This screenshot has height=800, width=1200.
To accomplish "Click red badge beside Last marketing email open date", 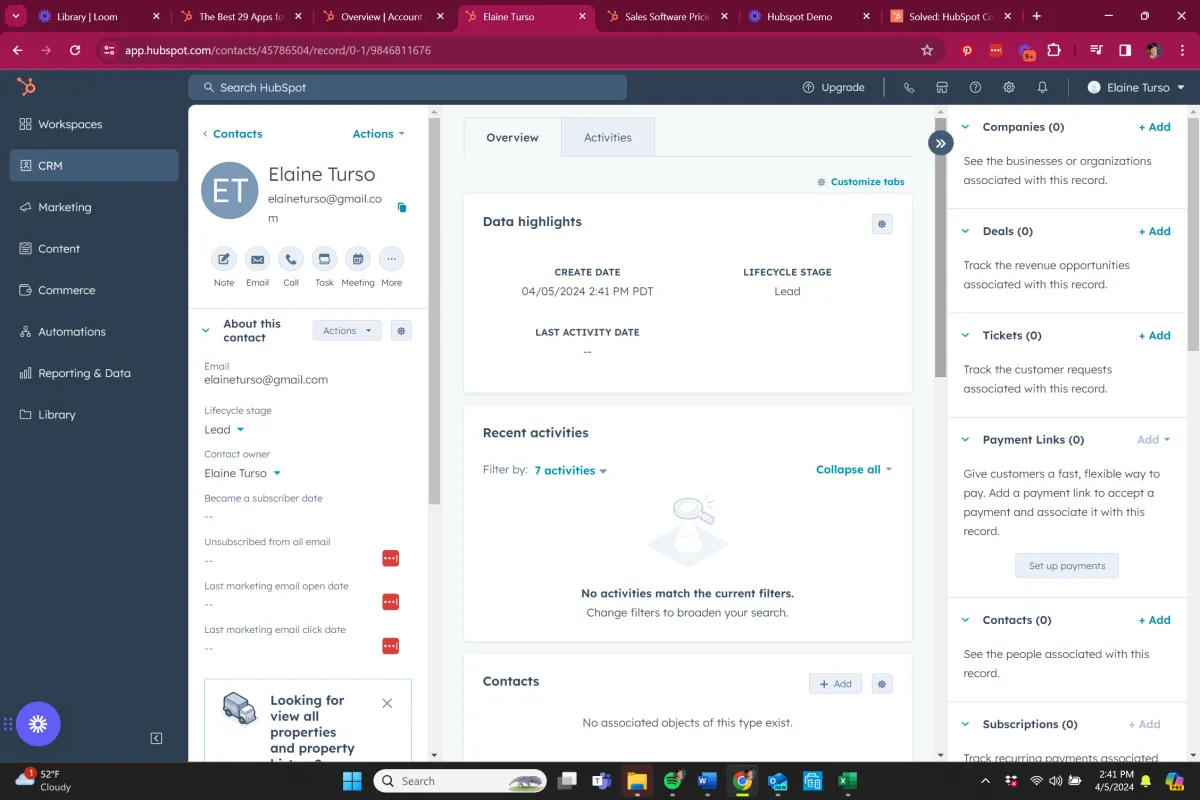I will pyautogui.click(x=391, y=602).
